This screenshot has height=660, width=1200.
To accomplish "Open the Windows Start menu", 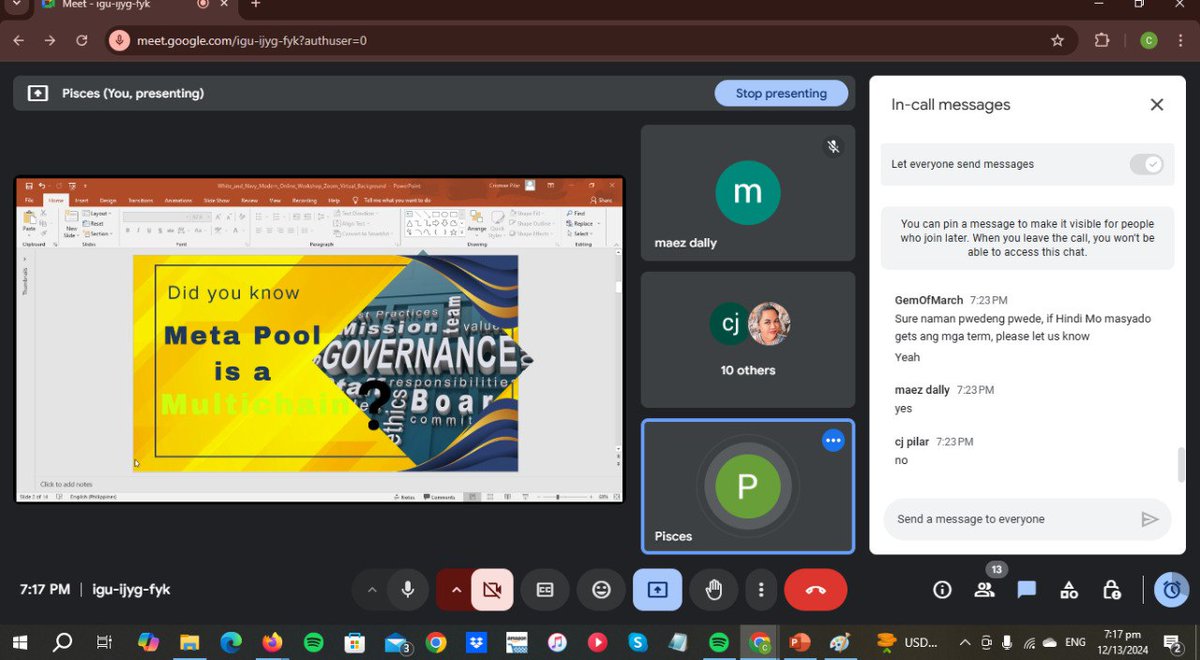I will 19,643.
